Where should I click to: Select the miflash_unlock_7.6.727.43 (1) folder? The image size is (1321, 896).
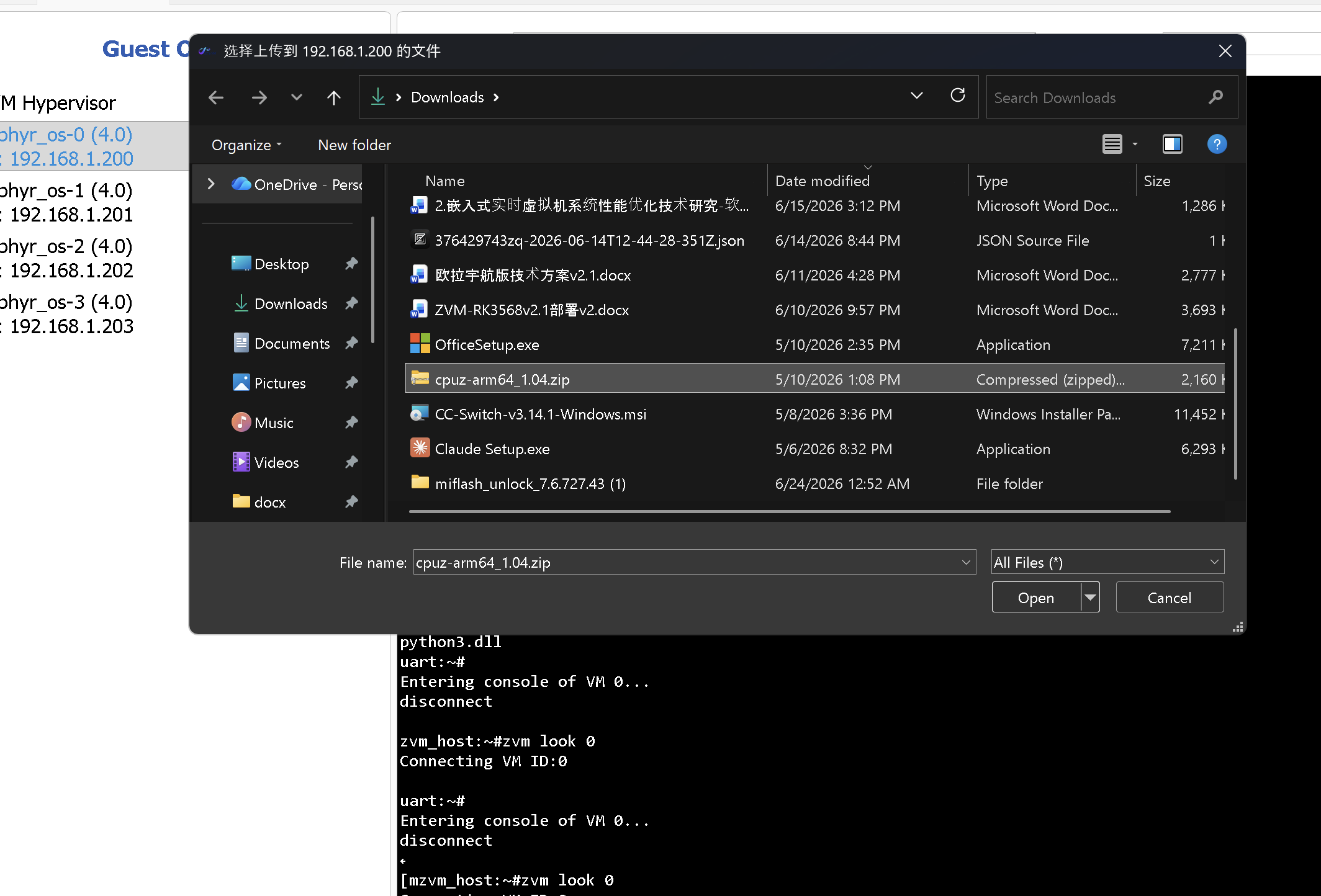tap(815, 483)
